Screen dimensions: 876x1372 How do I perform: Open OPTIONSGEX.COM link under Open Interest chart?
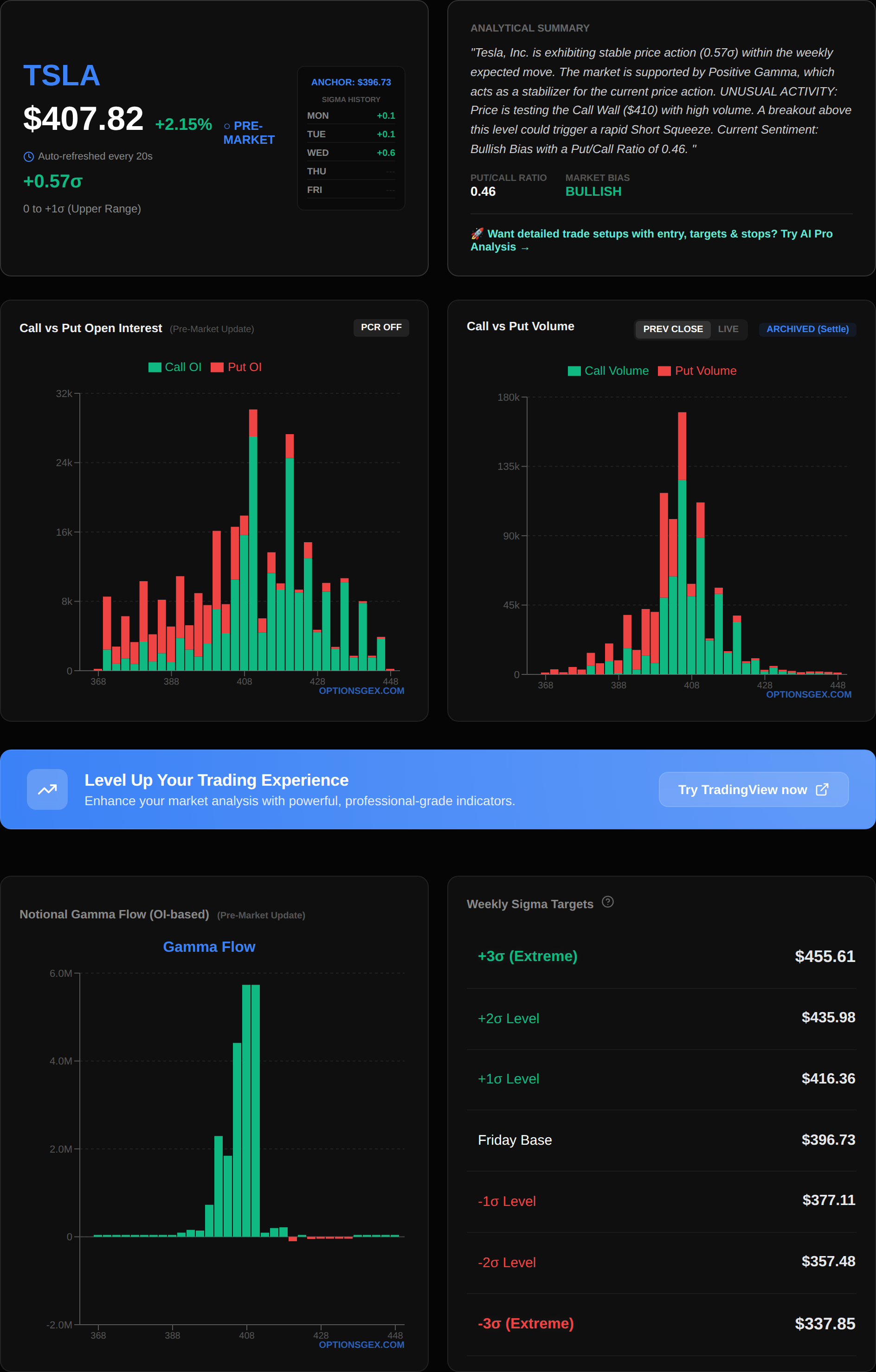click(x=361, y=691)
